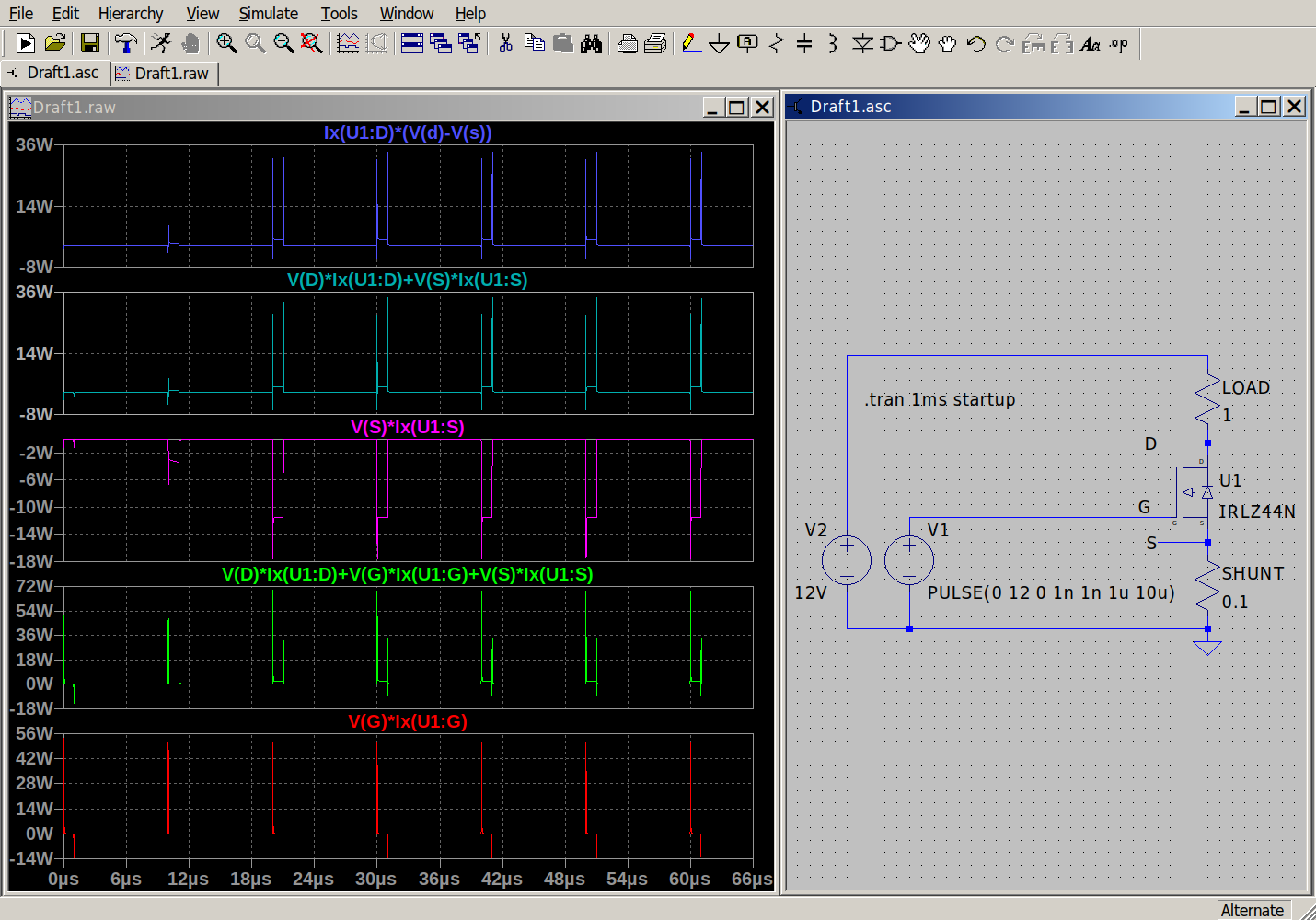This screenshot has height=920, width=1316.
Task: Select the Copy tool icon
Action: click(534, 43)
